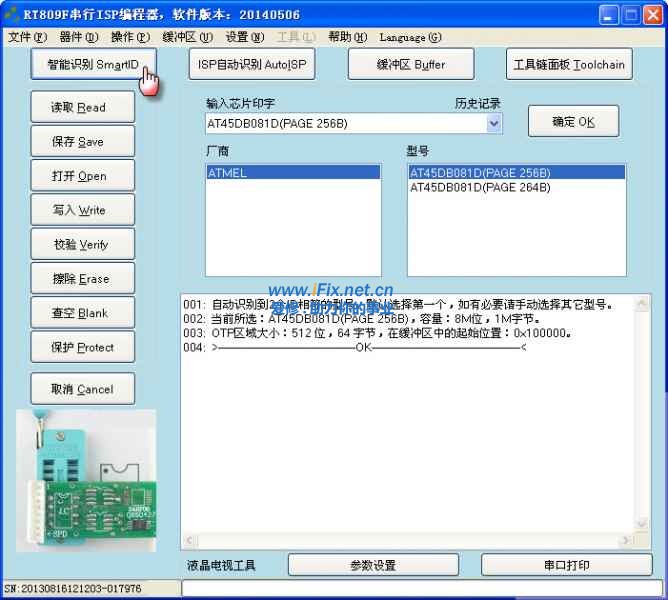Click the 确定 OK button
Image resolution: width=668 pixels, height=600 pixels.
[x=573, y=122]
